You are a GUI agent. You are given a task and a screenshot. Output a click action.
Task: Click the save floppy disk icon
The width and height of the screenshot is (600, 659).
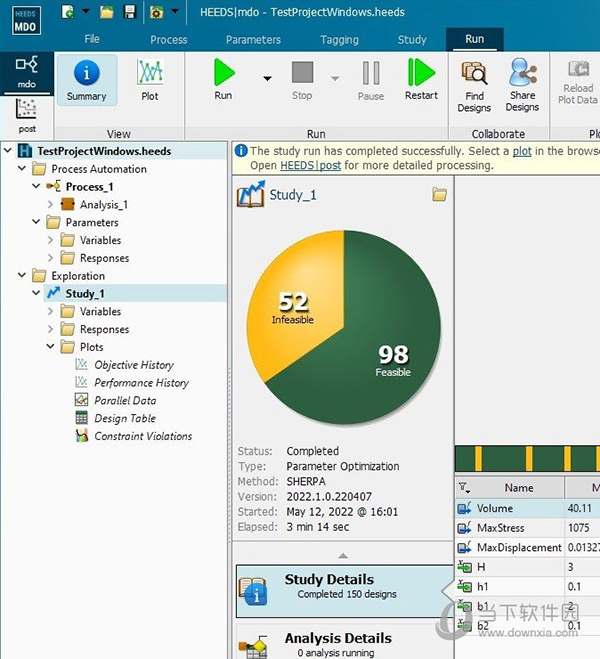[x=130, y=12]
